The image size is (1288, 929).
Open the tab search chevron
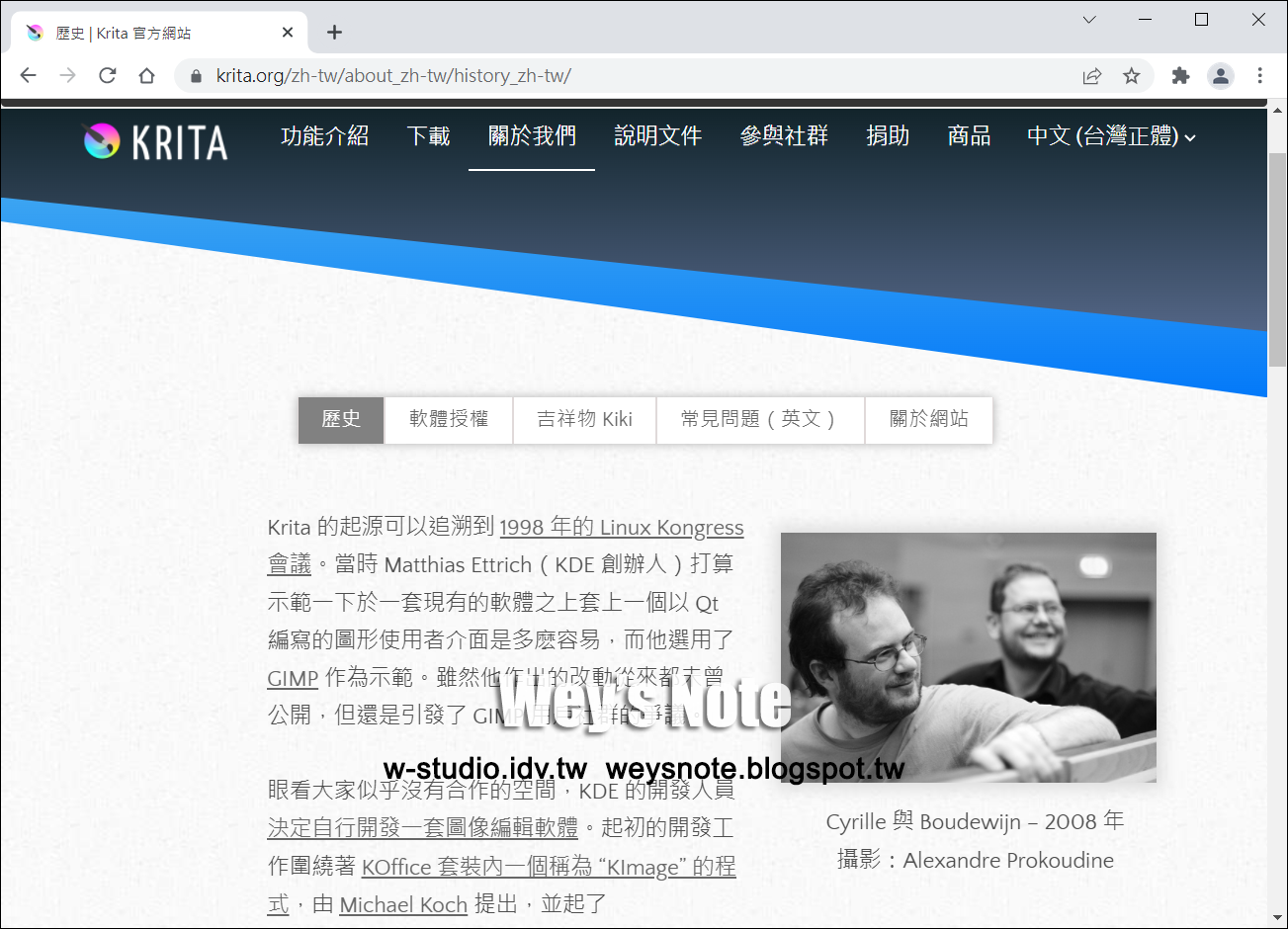click(1089, 20)
